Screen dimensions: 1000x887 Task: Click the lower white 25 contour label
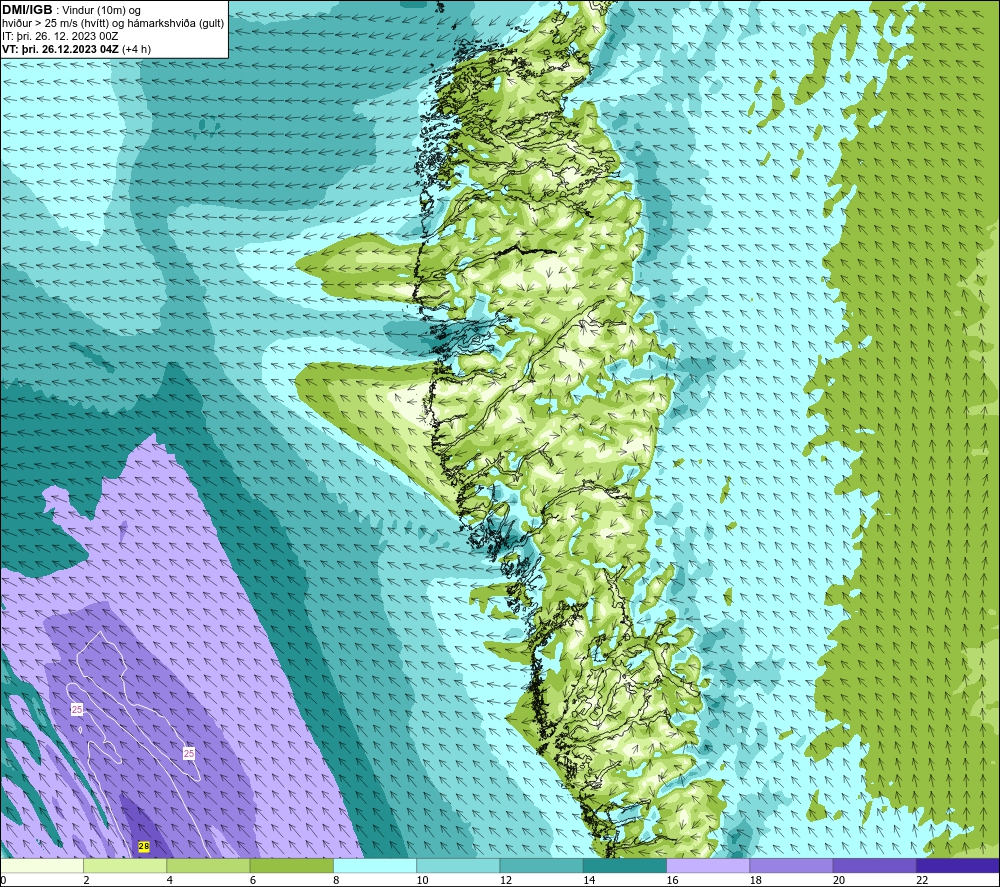click(189, 753)
